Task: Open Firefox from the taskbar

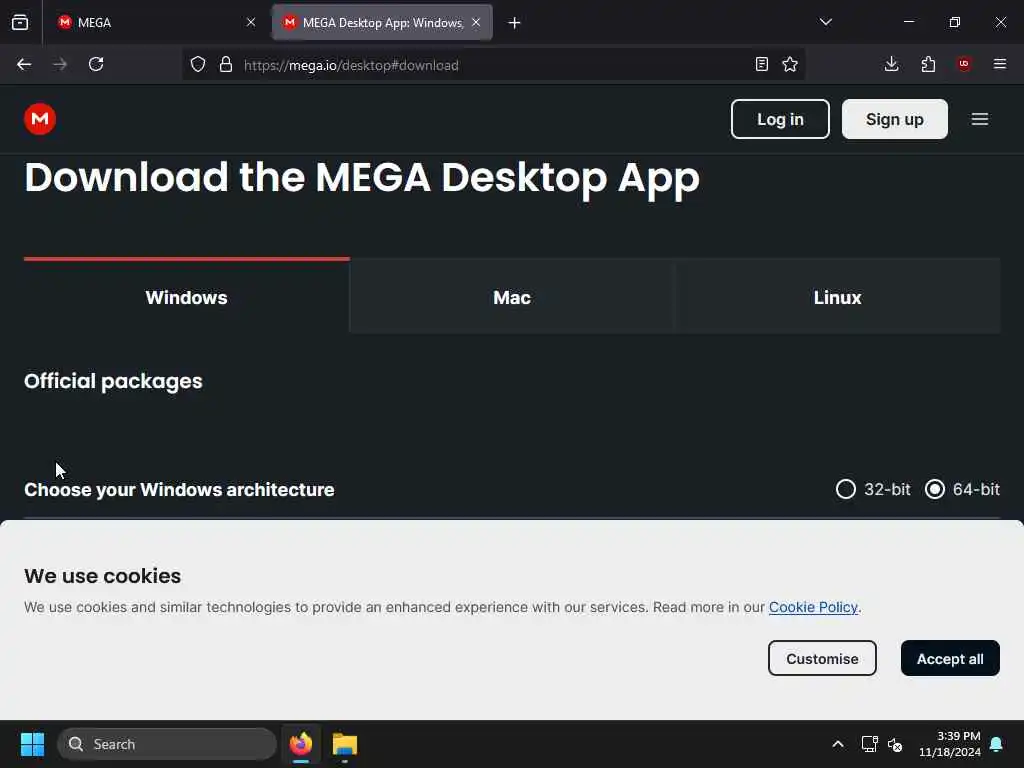Action: click(301, 744)
